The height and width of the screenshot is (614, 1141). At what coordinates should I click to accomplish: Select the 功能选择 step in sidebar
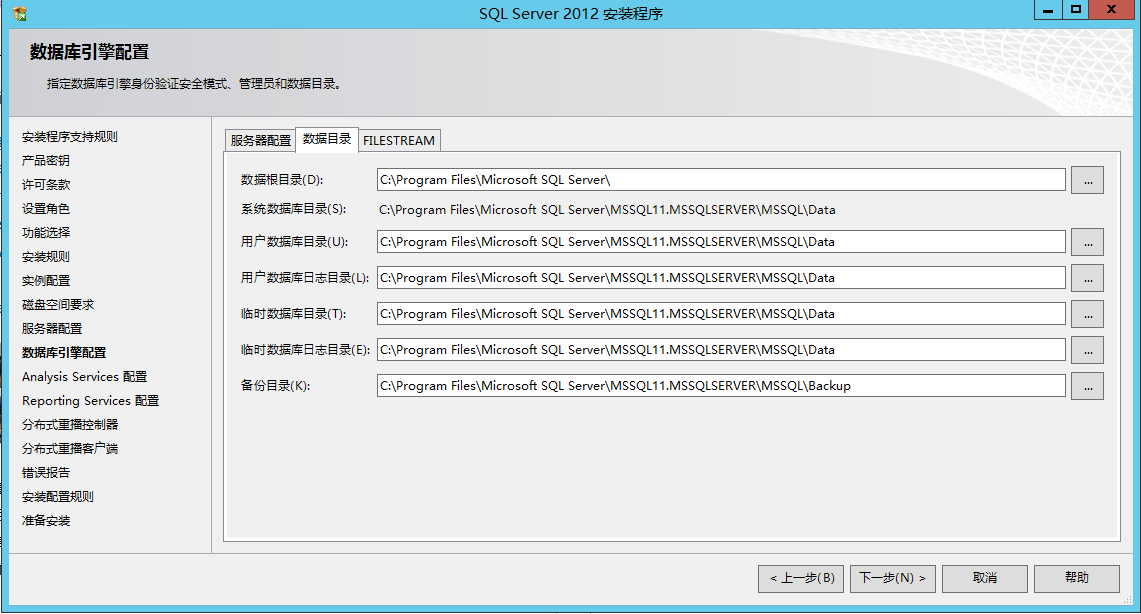[46, 233]
